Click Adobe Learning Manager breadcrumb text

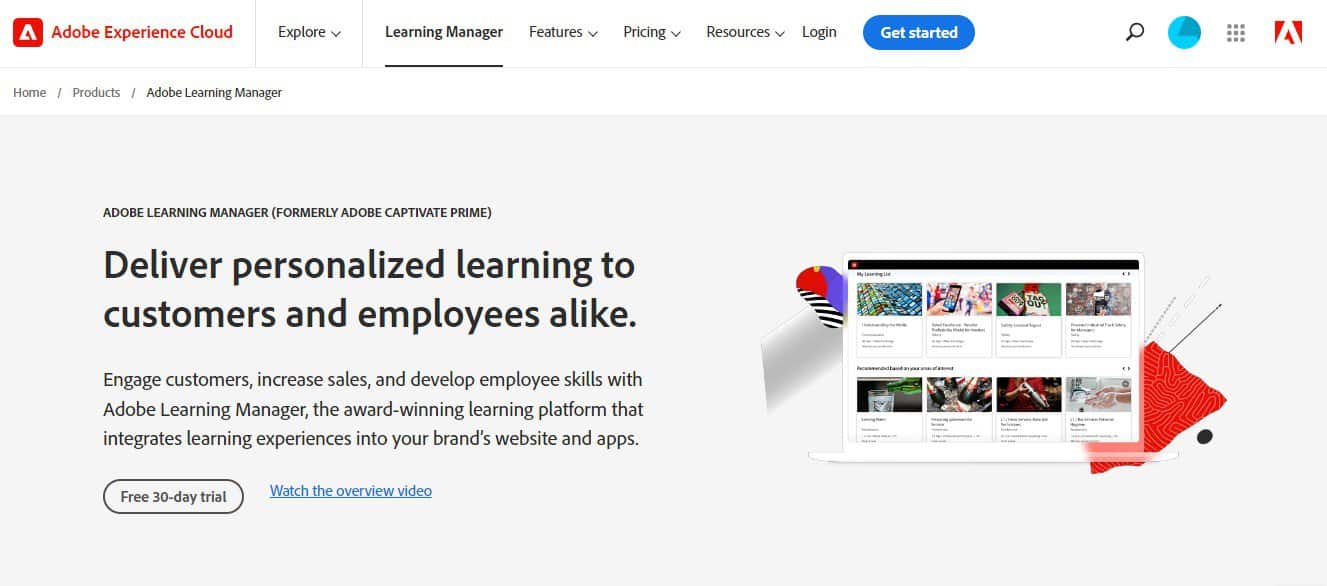214,92
